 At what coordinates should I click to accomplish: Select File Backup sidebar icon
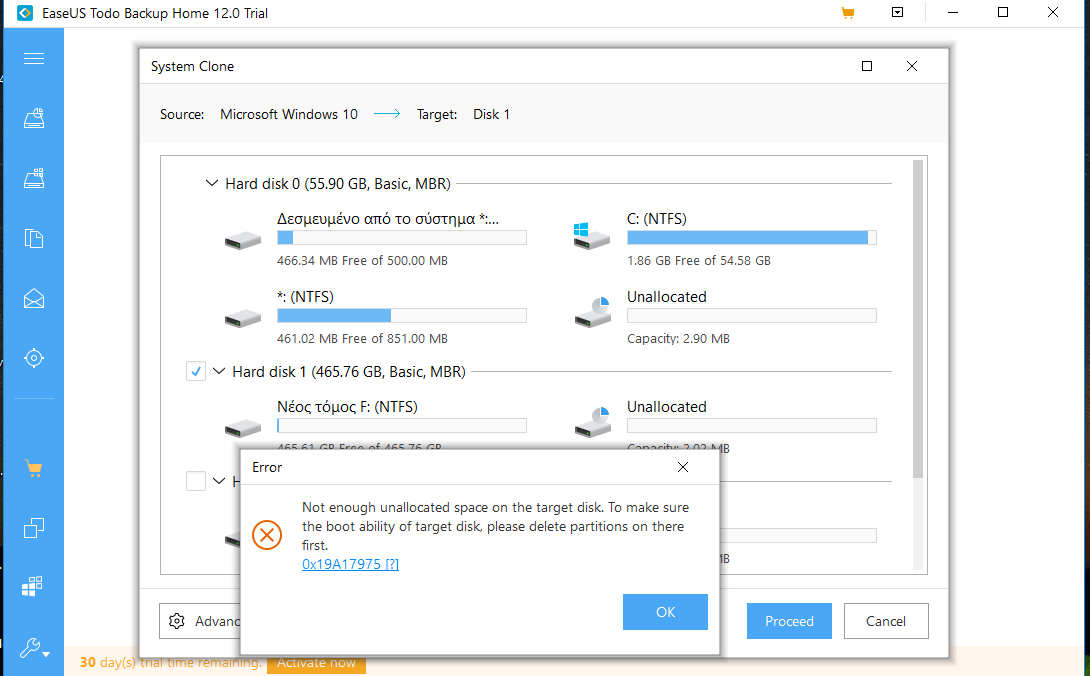click(33, 239)
